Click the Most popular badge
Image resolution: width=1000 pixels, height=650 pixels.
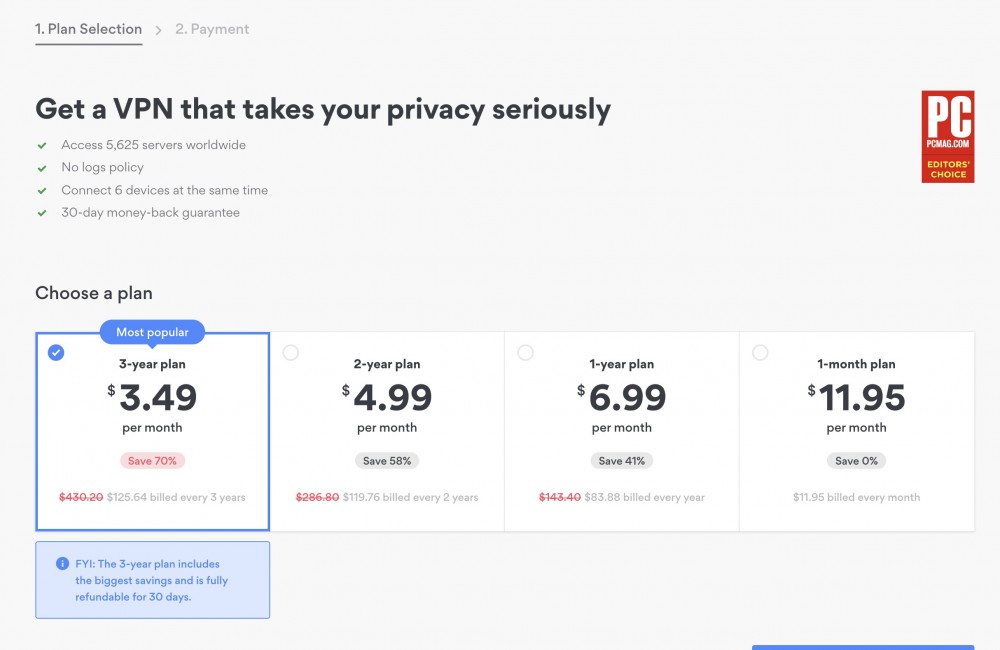152,332
